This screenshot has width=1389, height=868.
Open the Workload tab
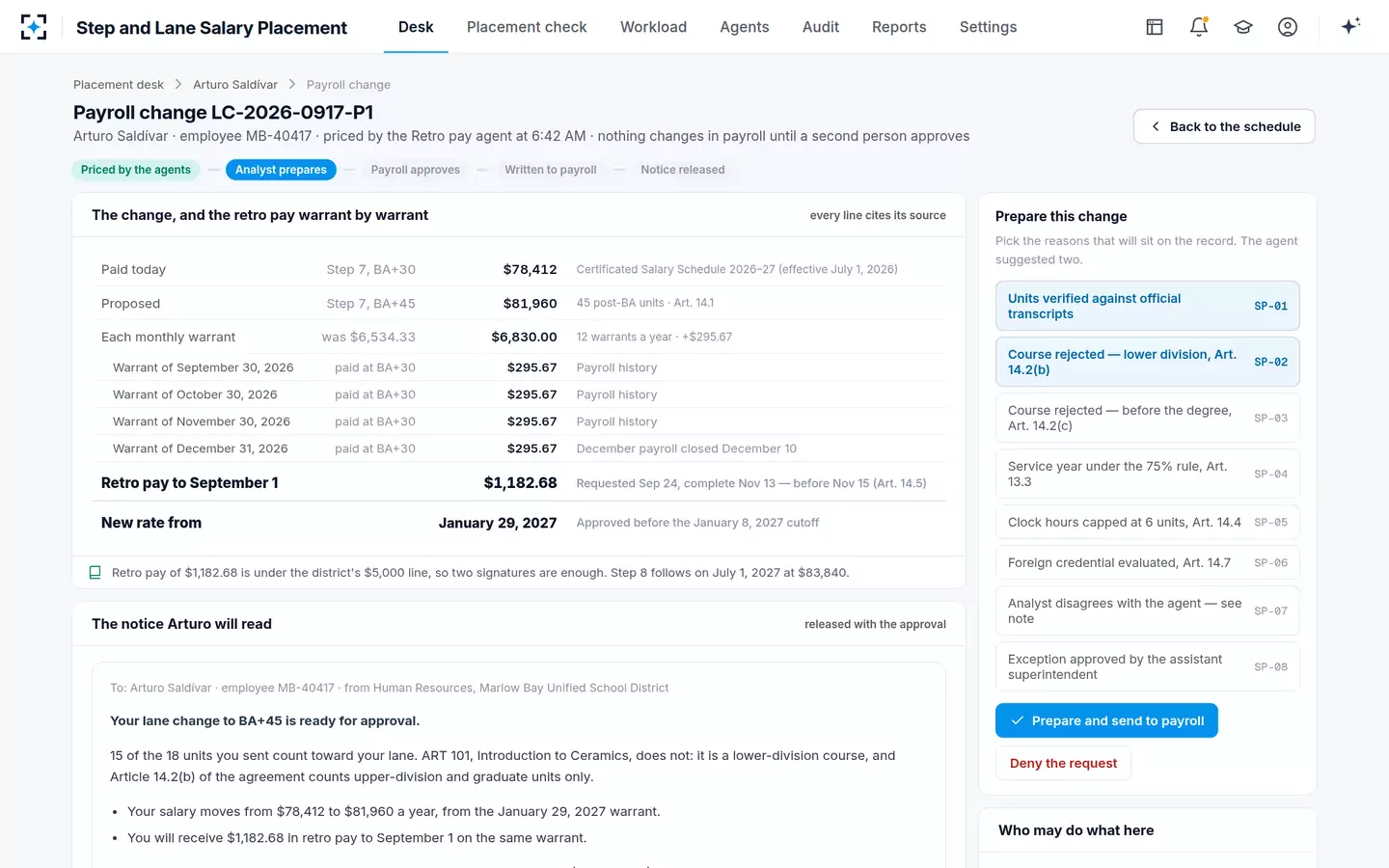tap(653, 27)
